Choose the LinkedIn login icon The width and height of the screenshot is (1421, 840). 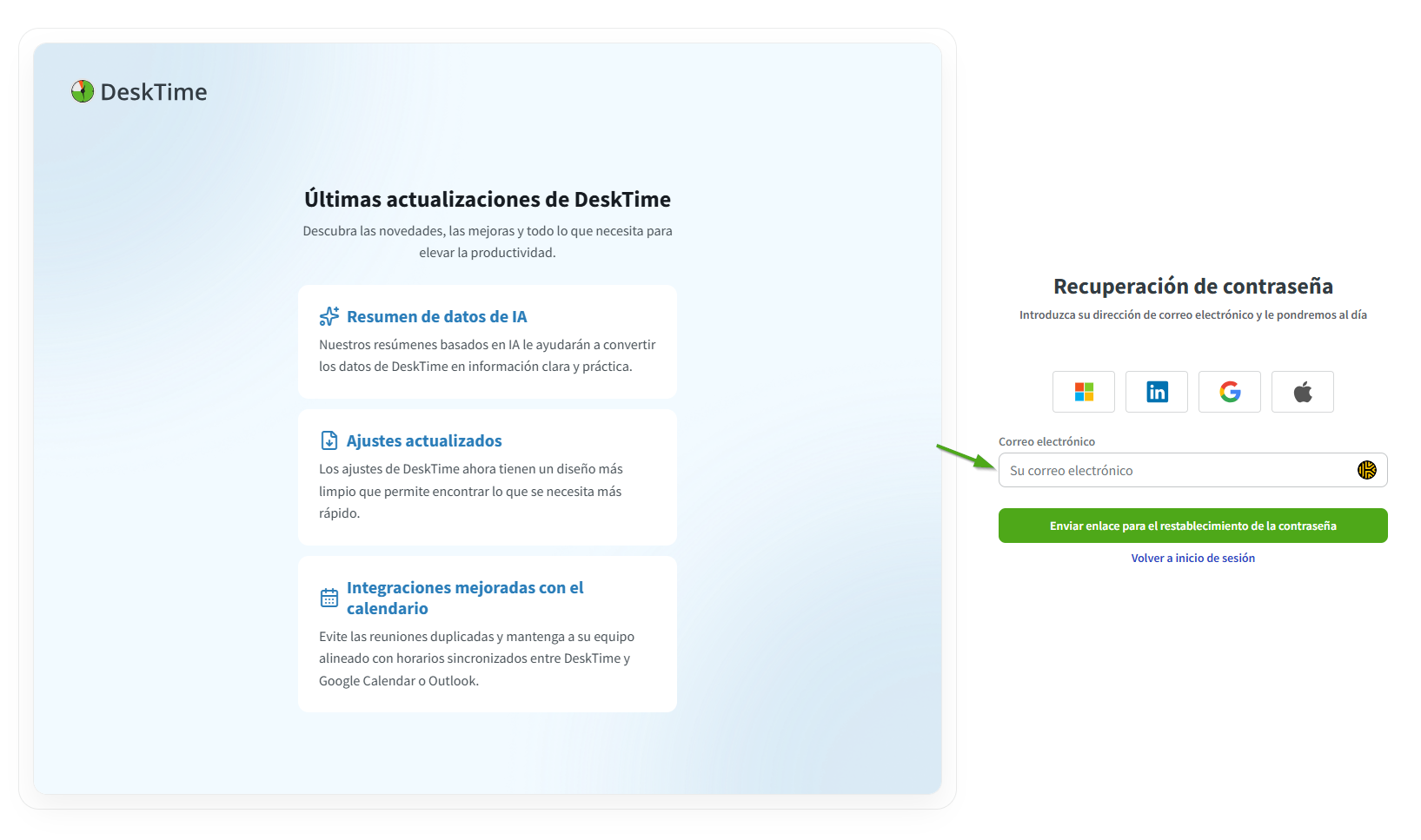point(1156,392)
